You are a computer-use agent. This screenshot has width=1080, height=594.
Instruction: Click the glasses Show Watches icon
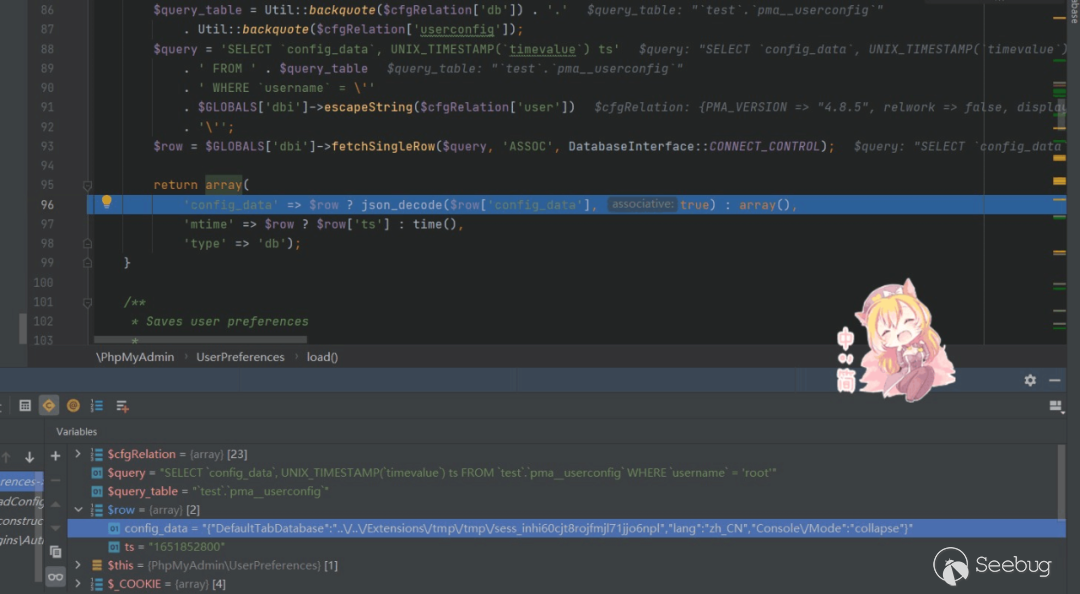click(x=55, y=577)
